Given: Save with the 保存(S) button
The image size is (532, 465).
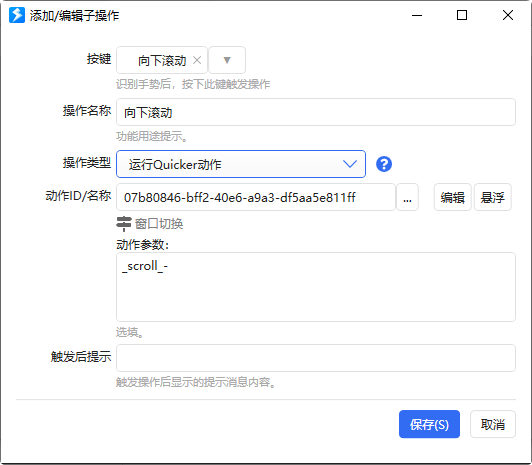Looking at the screenshot, I should tap(429, 424).
